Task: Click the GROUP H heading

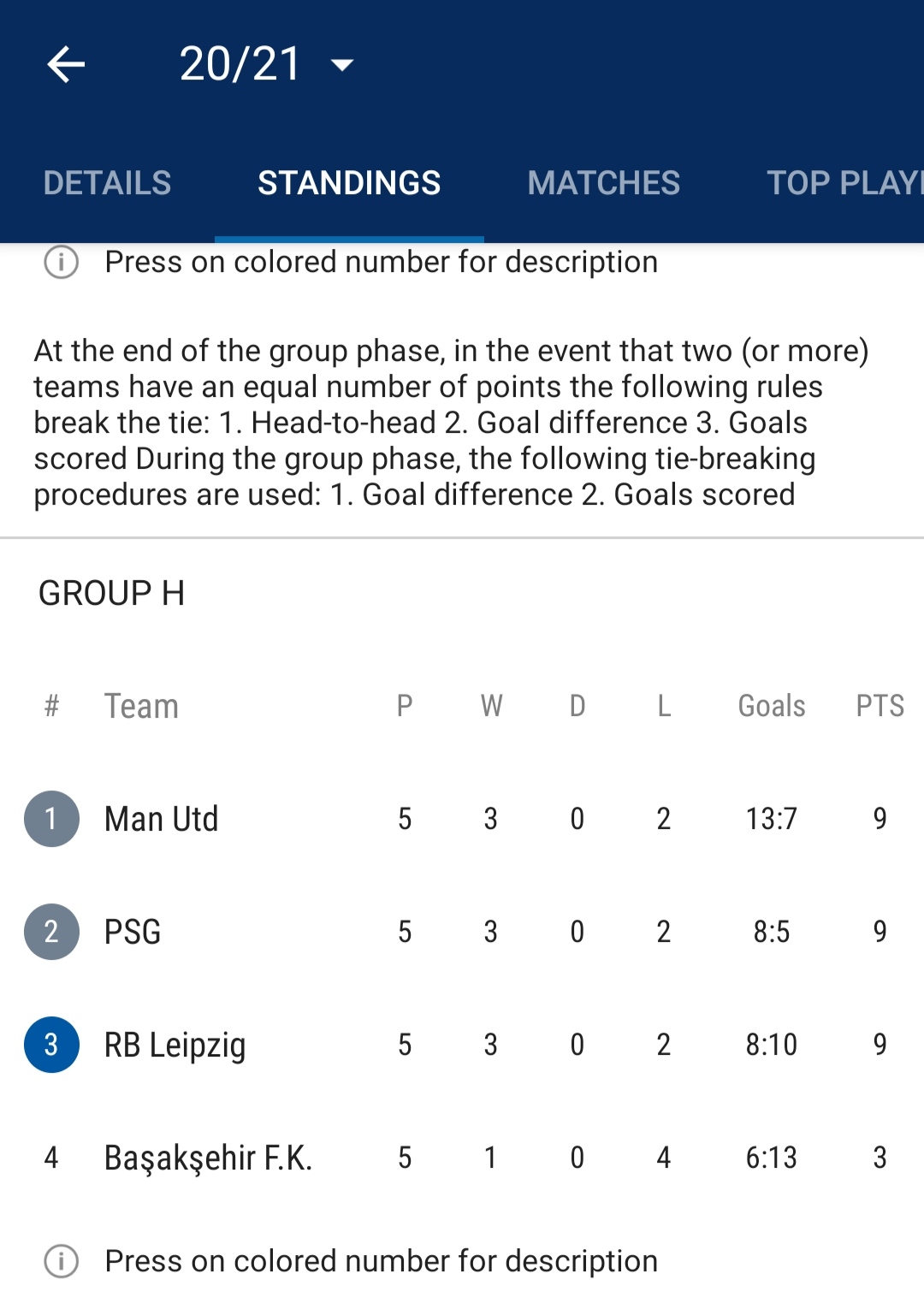Action: (111, 593)
